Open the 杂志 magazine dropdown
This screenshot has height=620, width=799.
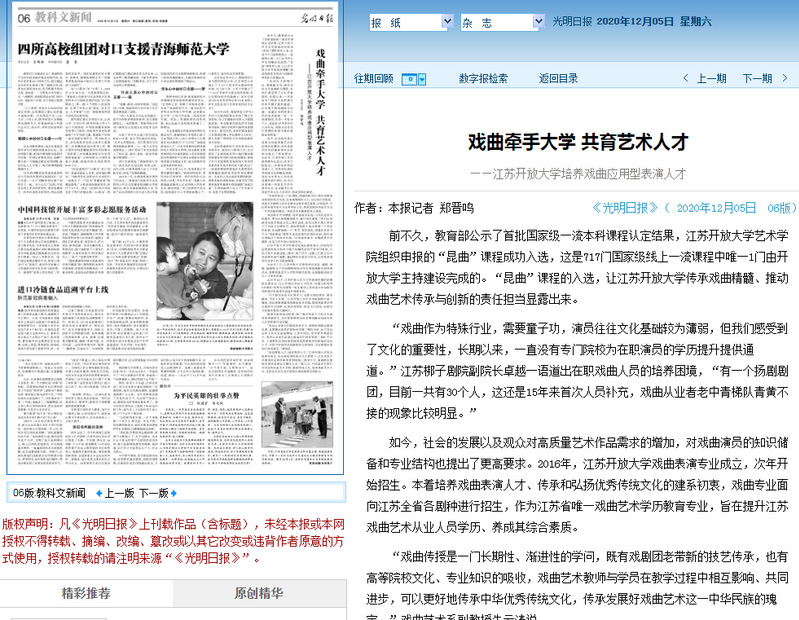pos(502,22)
